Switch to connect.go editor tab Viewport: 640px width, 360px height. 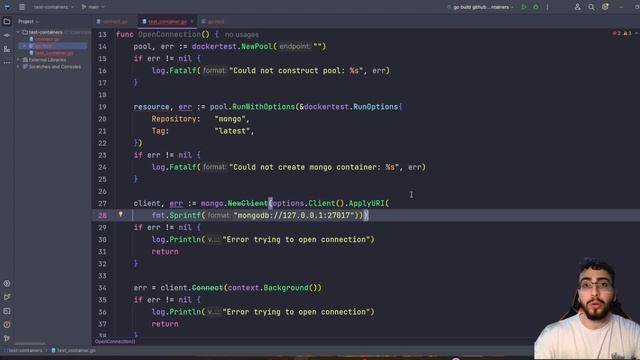tap(112, 21)
